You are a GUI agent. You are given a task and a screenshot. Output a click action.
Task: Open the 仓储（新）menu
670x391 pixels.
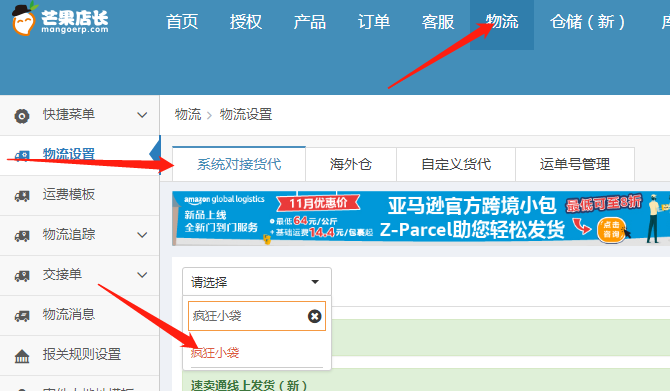click(588, 21)
